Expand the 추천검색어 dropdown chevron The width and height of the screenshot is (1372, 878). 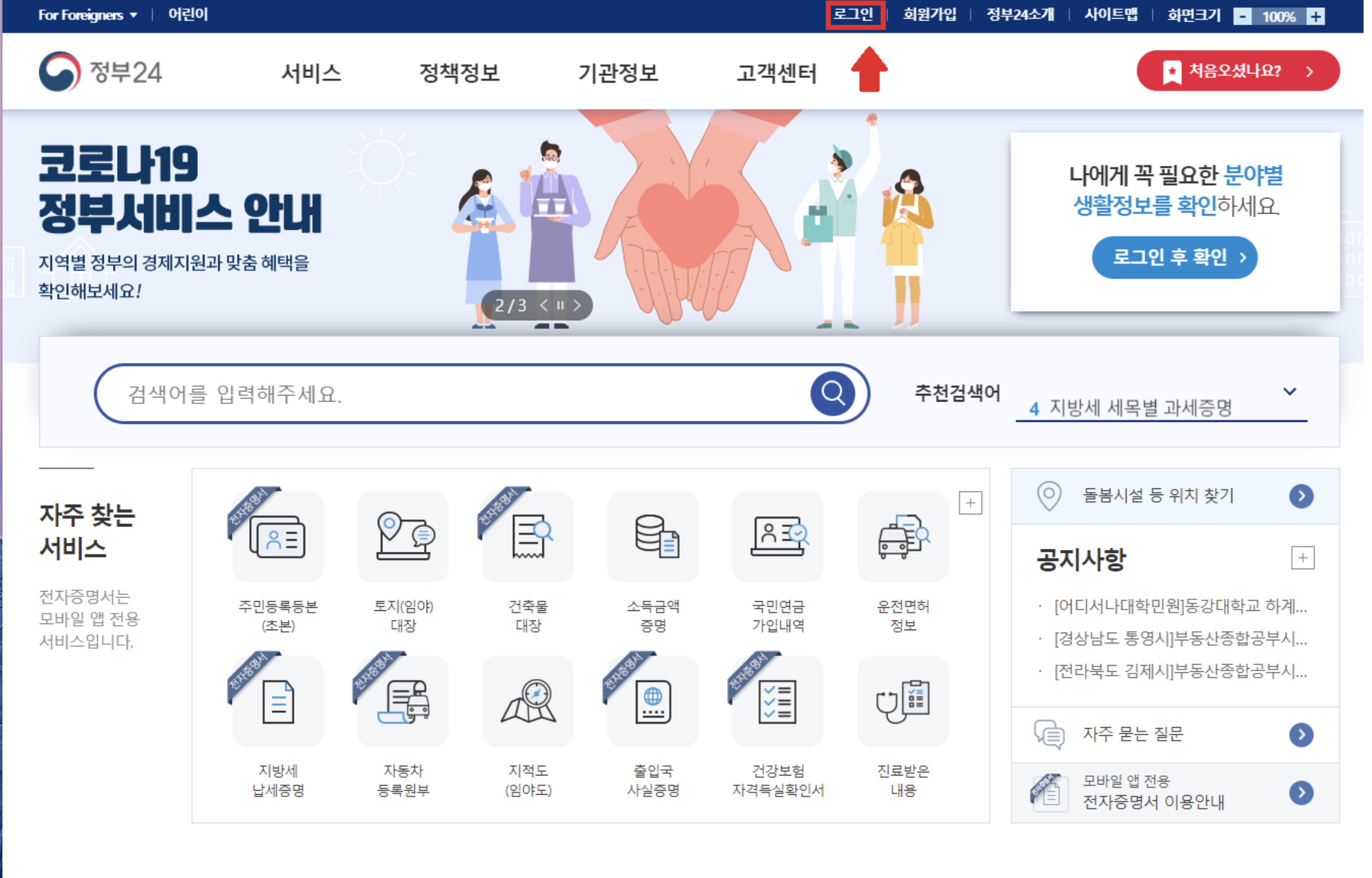point(1289,391)
